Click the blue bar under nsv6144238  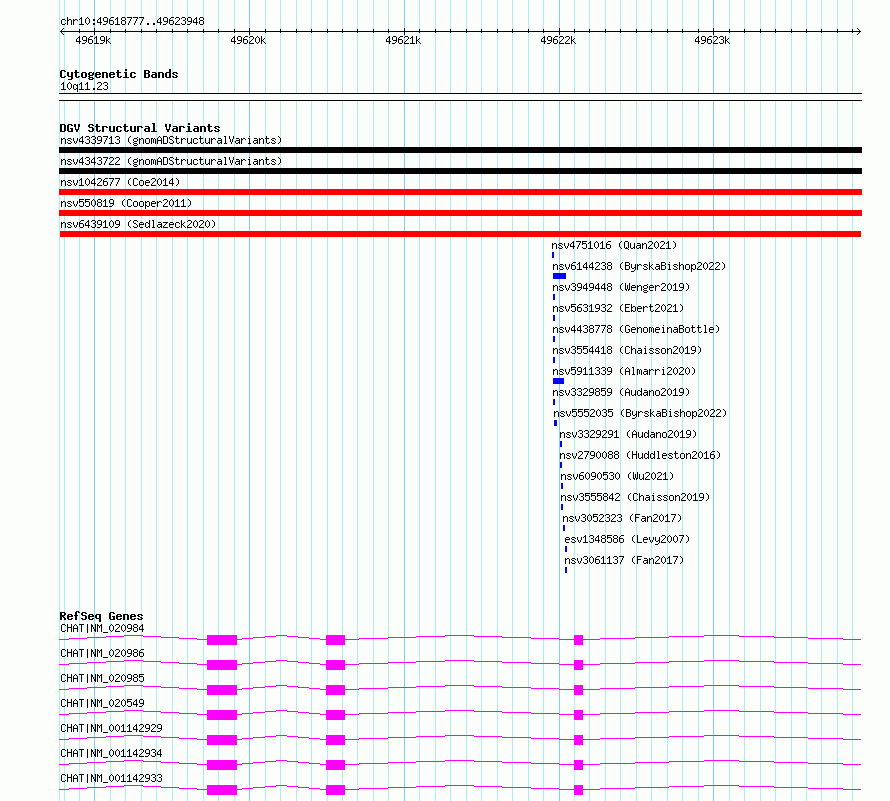point(560,276)
